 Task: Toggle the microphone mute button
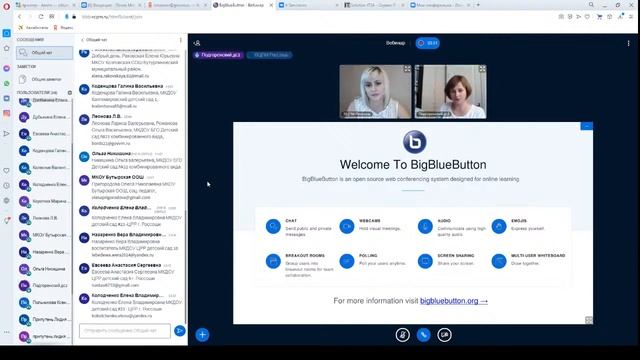[402, 335]
